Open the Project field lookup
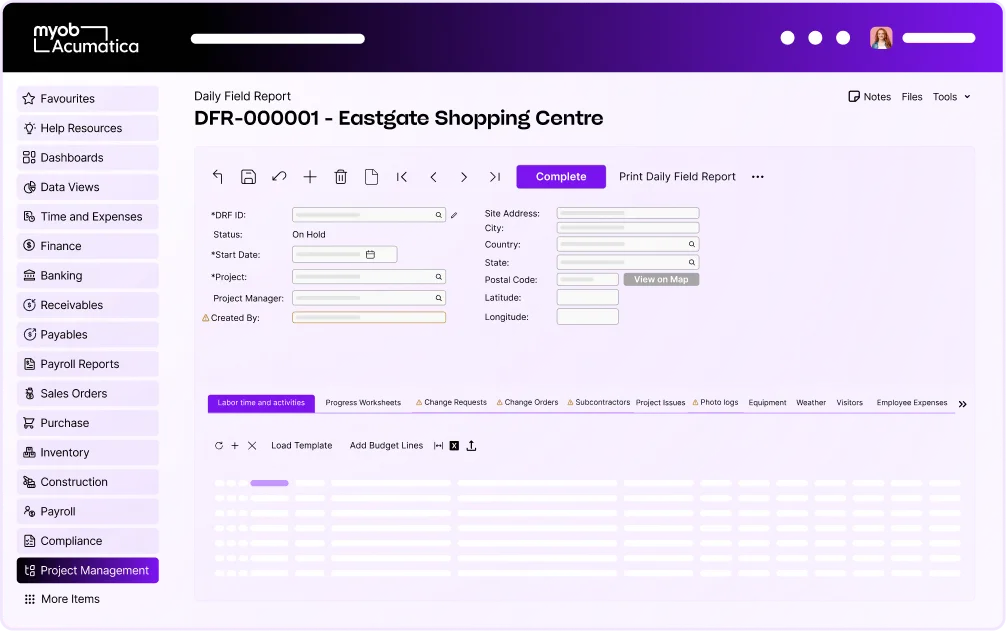This screenshot has height=631, width=1006. pos(438,275)
